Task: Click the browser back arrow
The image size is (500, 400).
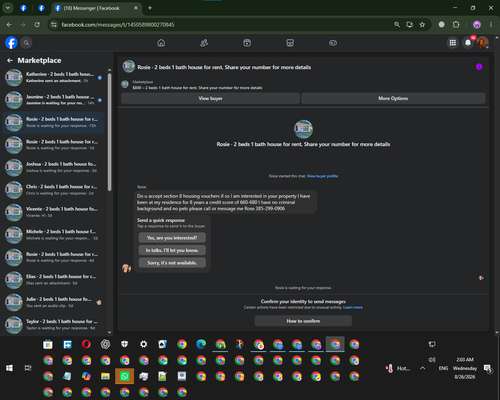Action: [9, 25]
